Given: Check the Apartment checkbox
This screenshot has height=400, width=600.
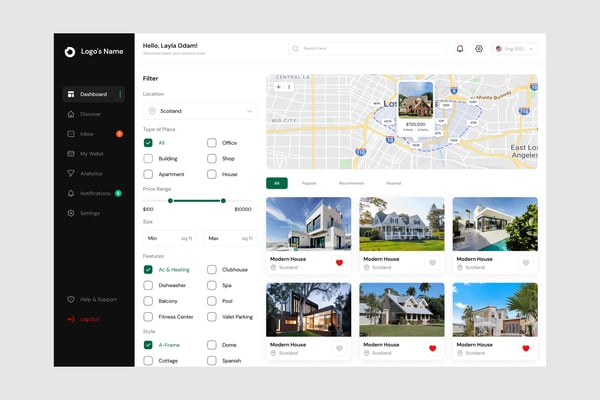Looking at the screenshot, I should 148,174.
